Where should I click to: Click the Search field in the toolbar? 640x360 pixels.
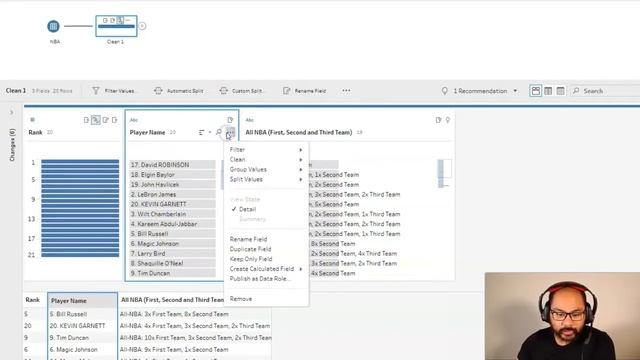pos(605,91)
